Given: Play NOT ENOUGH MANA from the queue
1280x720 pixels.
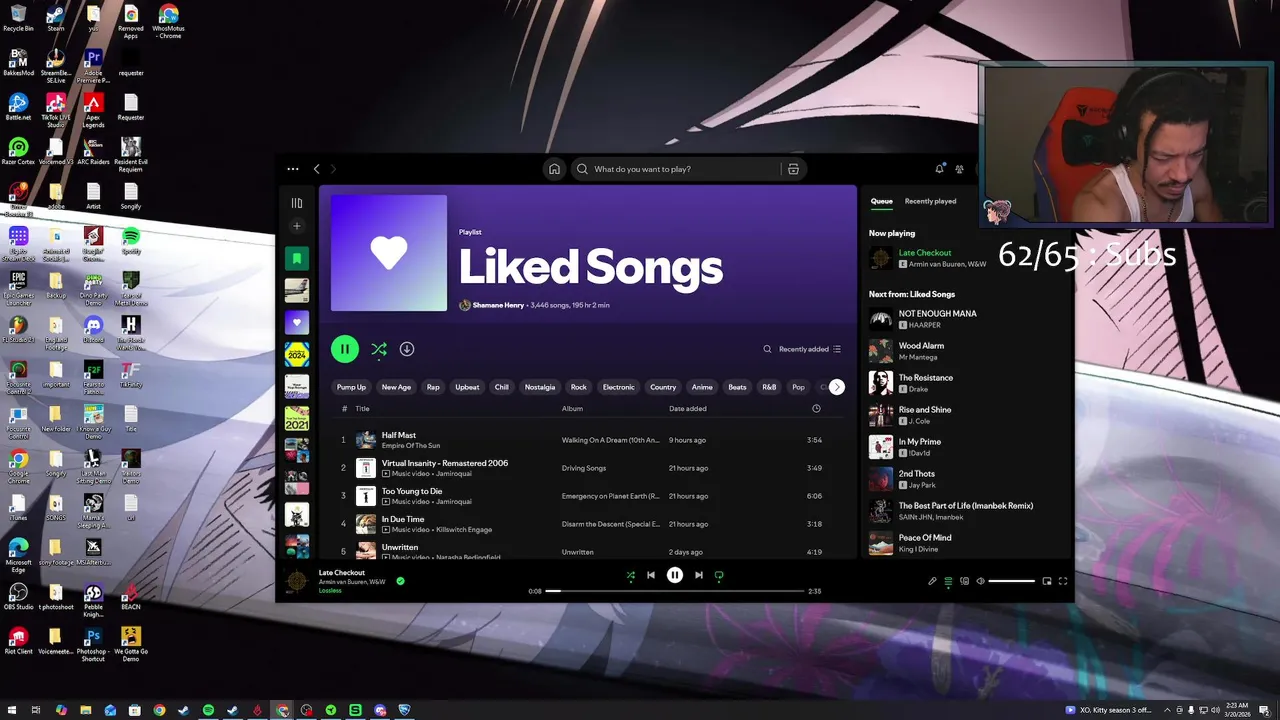Looking at the screenshot, I should coord(965,319).
